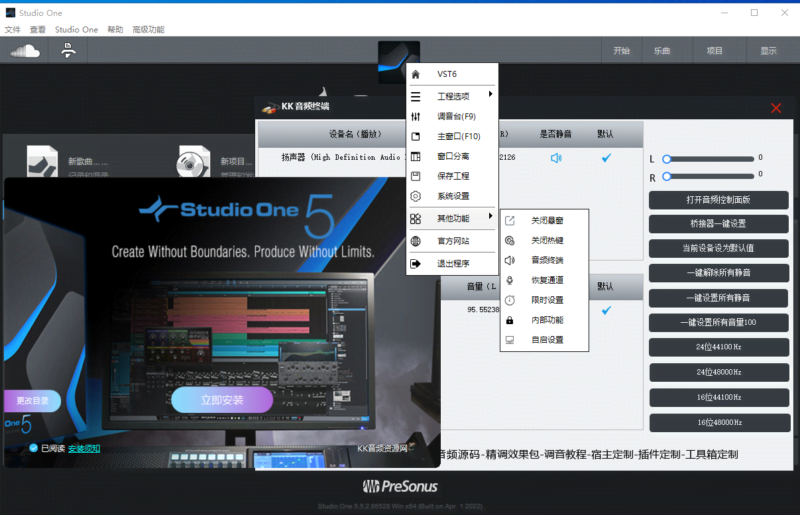This screenshot has width=800, height=515.
Task: Click 打开音频控制面板 button
Action: (718, 200)
